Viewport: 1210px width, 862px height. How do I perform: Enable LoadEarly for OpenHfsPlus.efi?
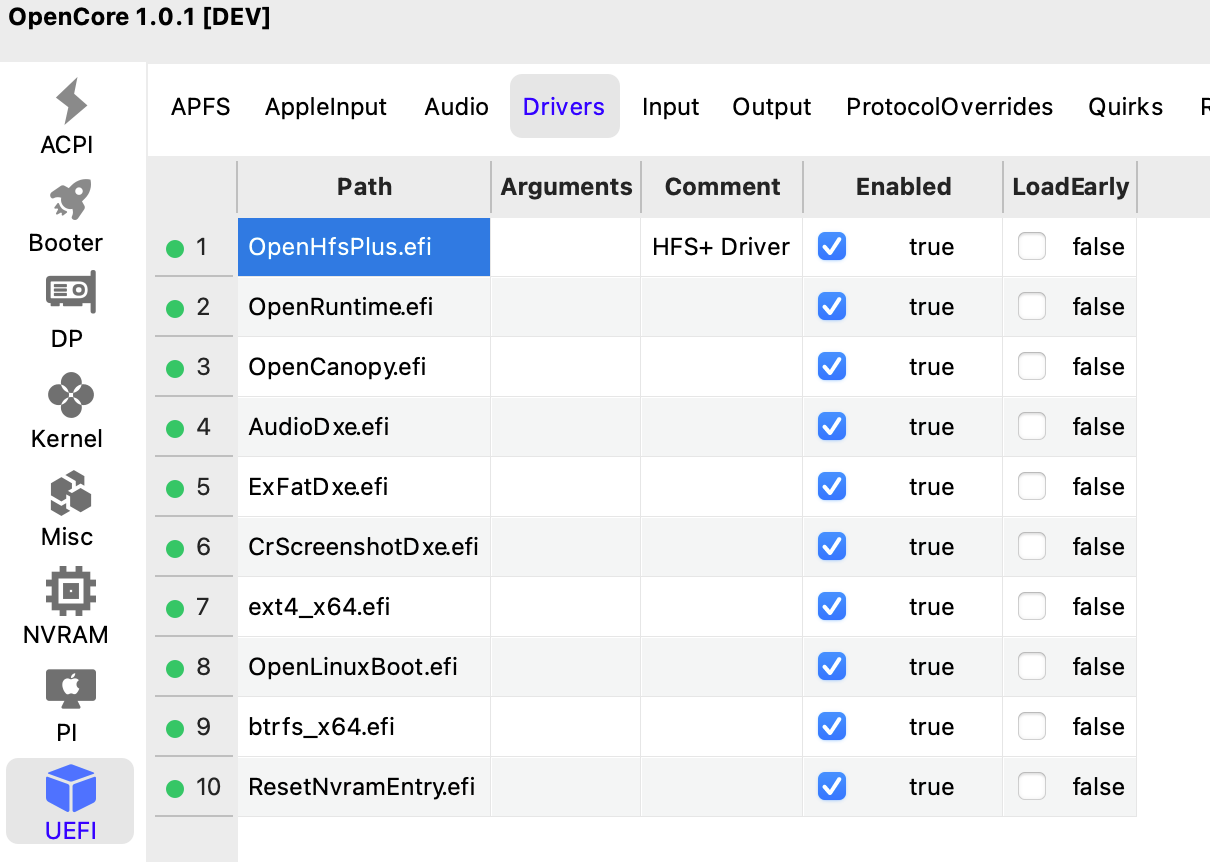(1032, 247)
